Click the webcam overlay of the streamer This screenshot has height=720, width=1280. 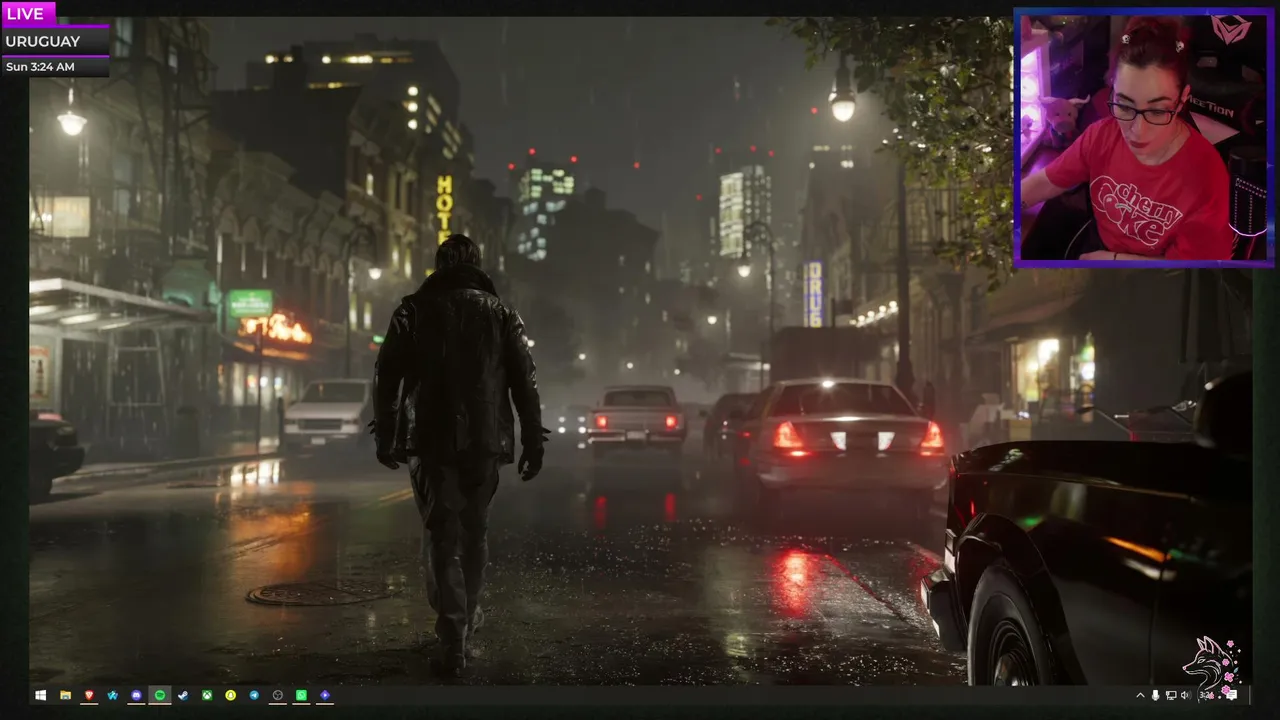[x=1144, y=138]
